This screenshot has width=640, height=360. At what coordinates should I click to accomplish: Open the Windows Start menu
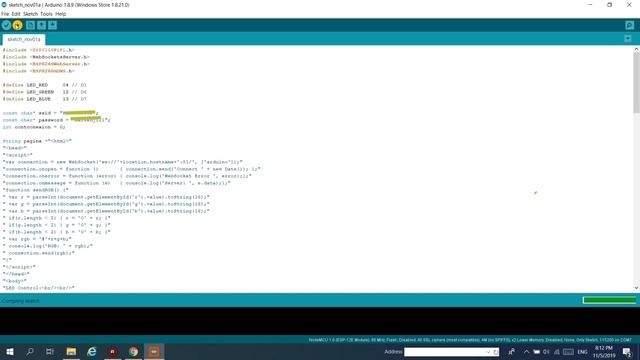point(10,351)
